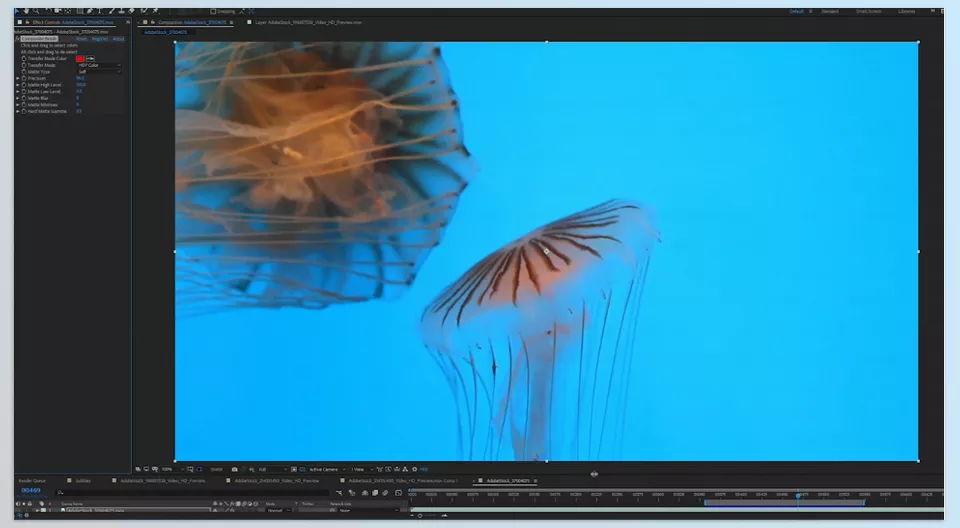Click the Reset Exposure icon in viewer footer

click(414, 469)
